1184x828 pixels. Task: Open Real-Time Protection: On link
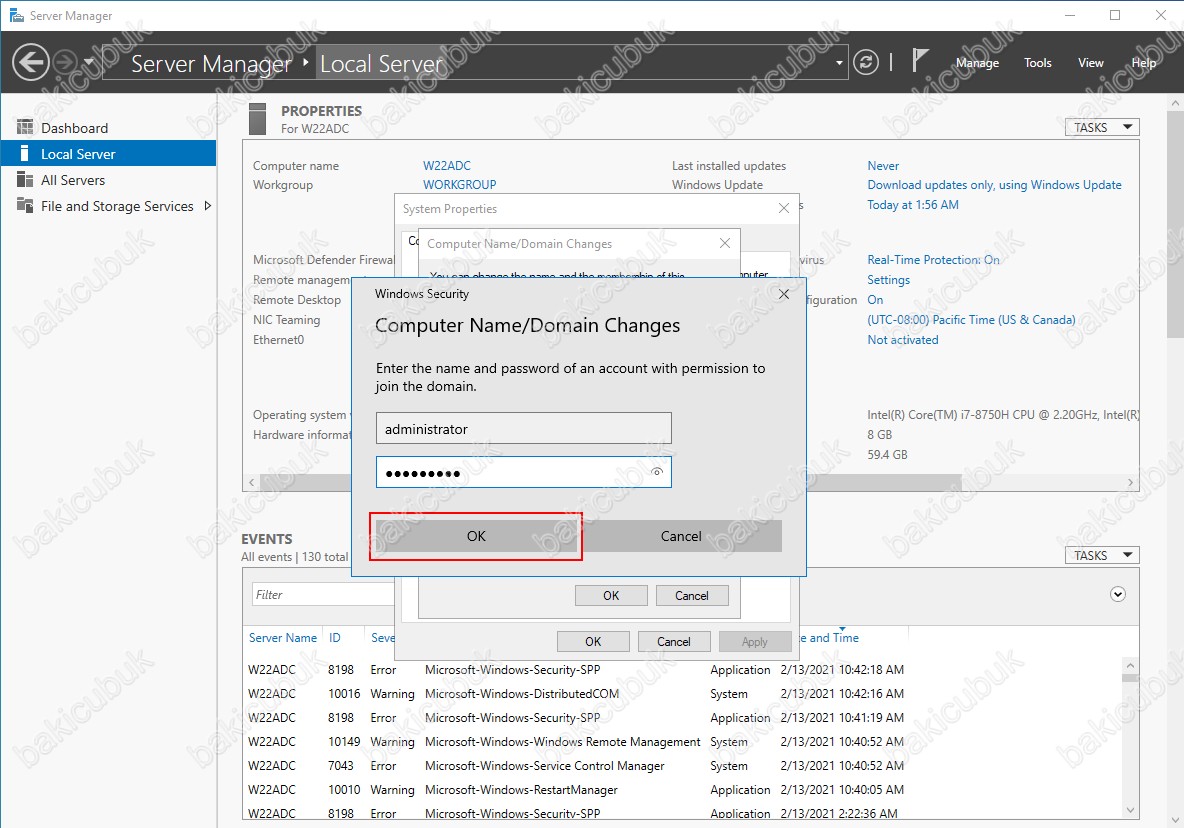tap(933, 260)
